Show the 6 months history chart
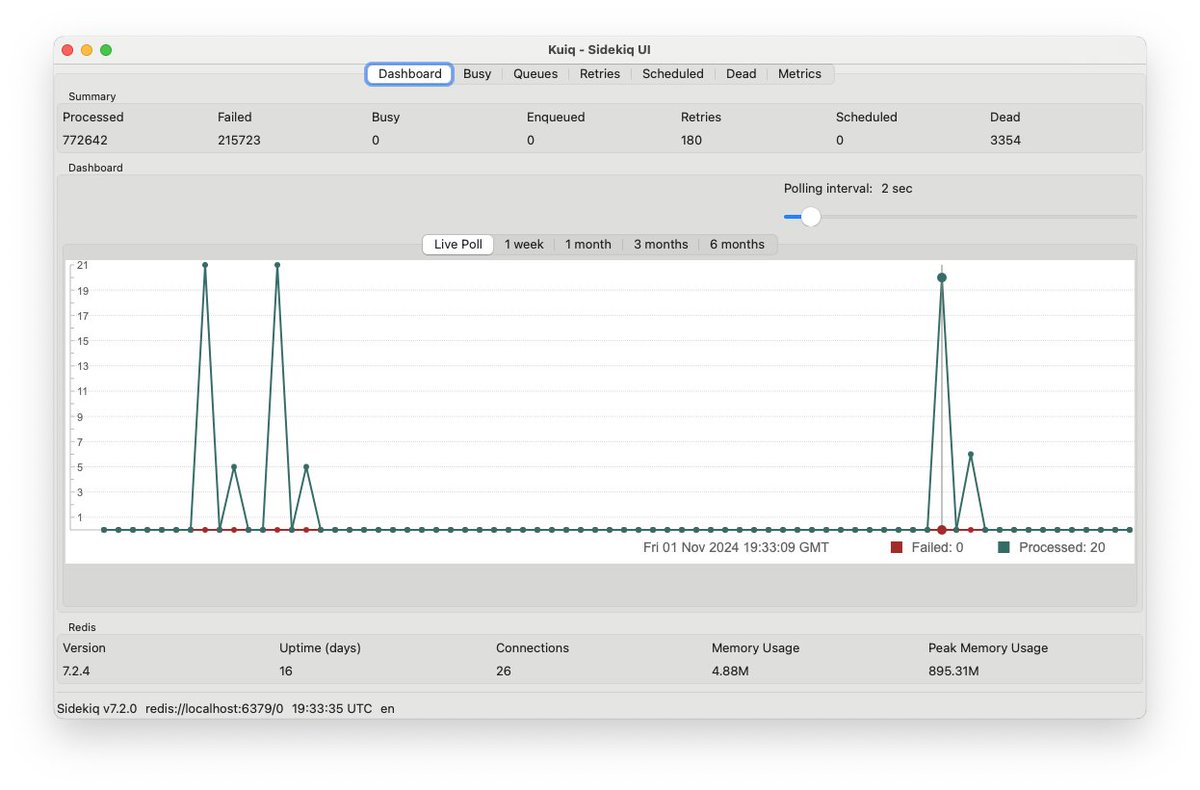The width and height of the screenshot is (1200, 790). (x=737, y=244)
